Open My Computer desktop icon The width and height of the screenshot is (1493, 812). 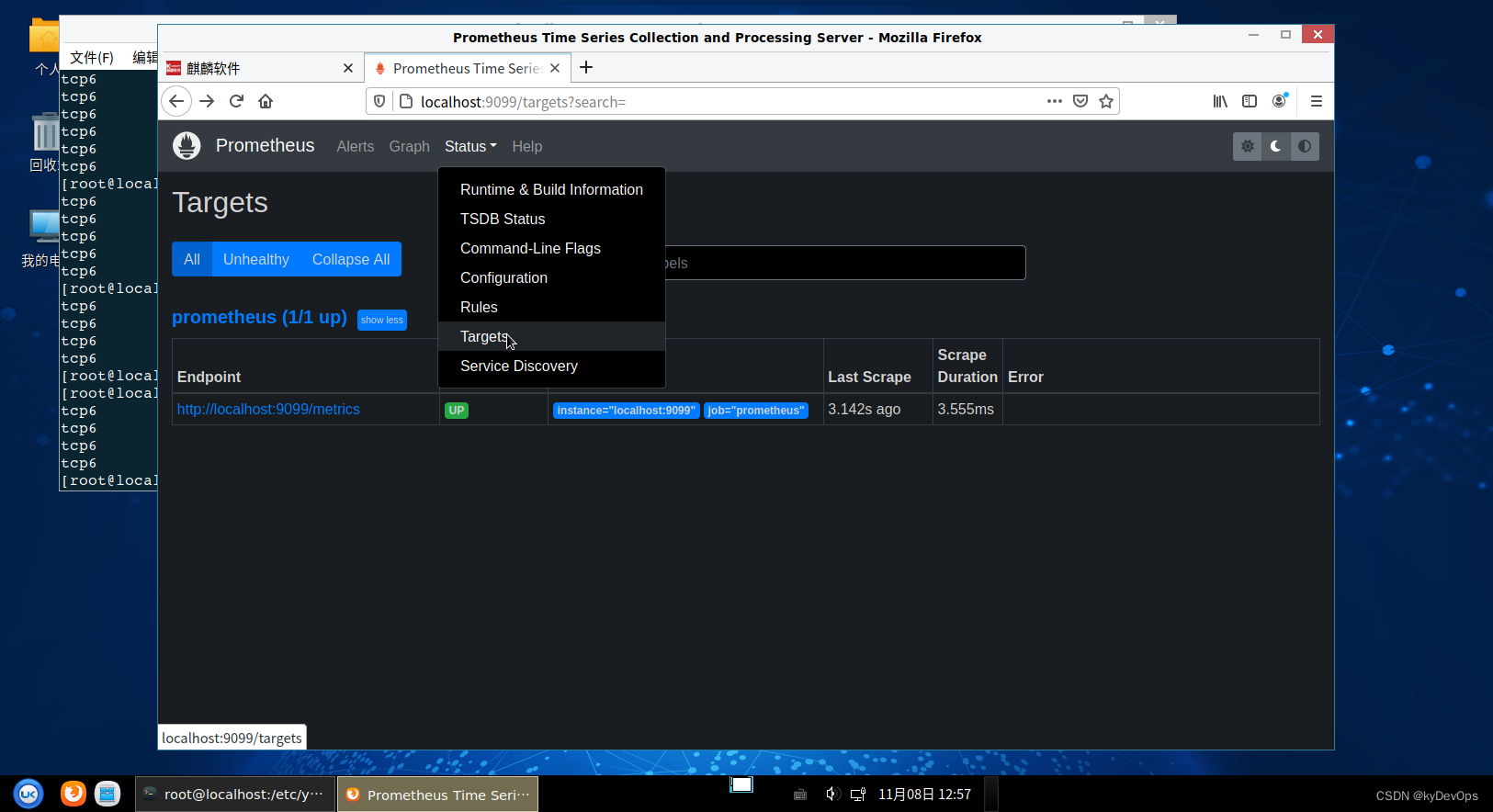click(x=42, y=239)
